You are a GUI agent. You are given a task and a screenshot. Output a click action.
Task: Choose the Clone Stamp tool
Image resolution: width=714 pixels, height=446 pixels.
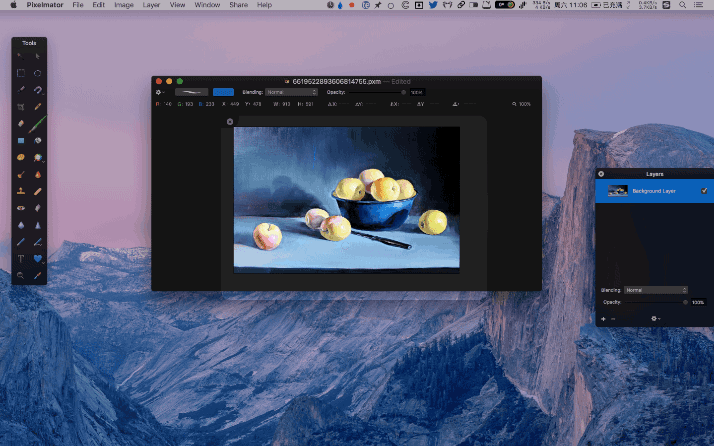21,191
